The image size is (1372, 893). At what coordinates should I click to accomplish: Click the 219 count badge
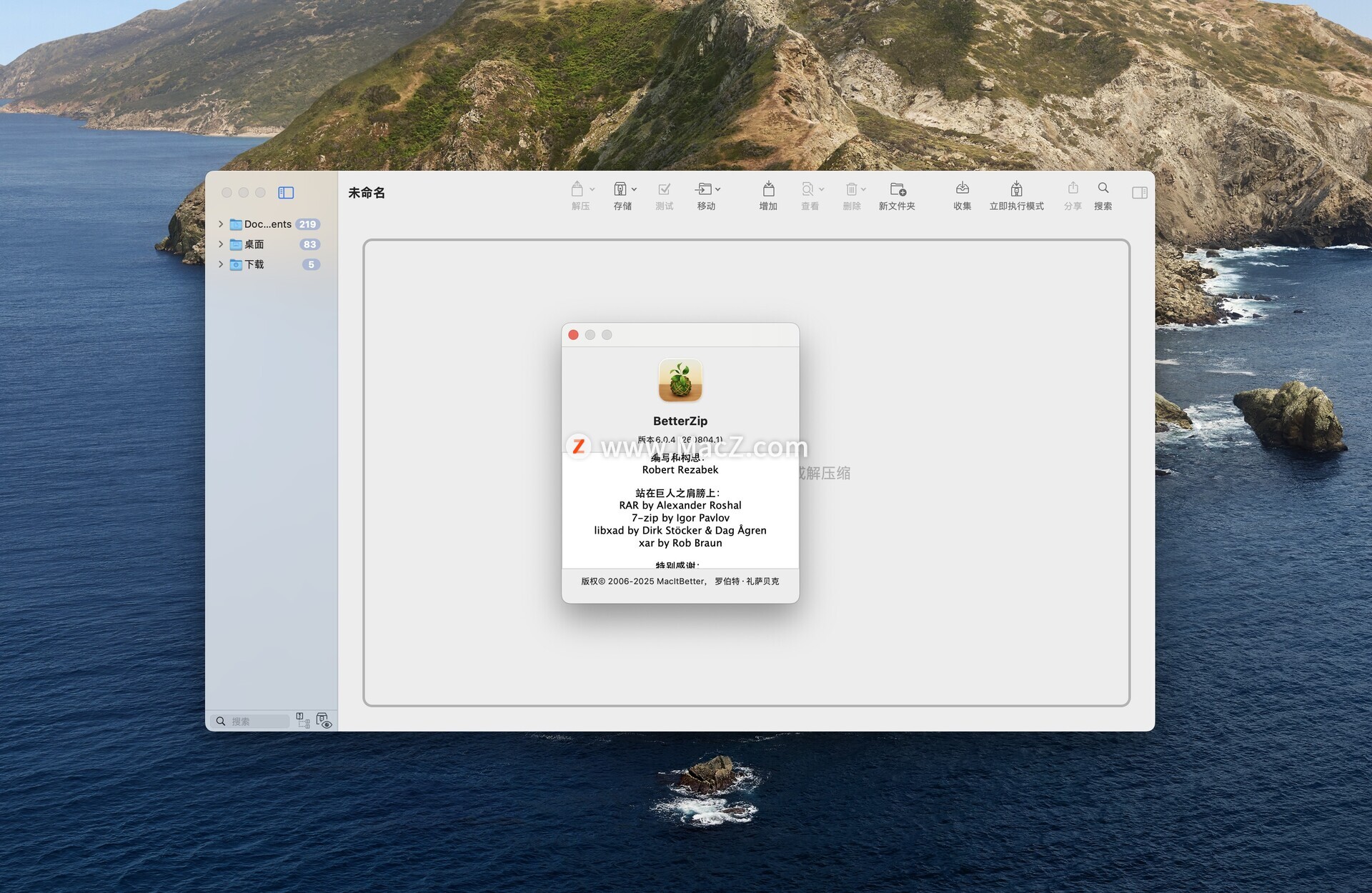(308, 224)
